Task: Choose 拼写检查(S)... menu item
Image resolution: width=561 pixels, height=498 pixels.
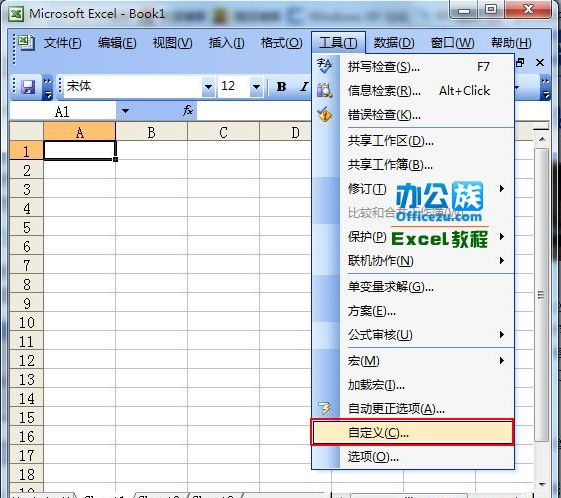Action: click(413, 67)
